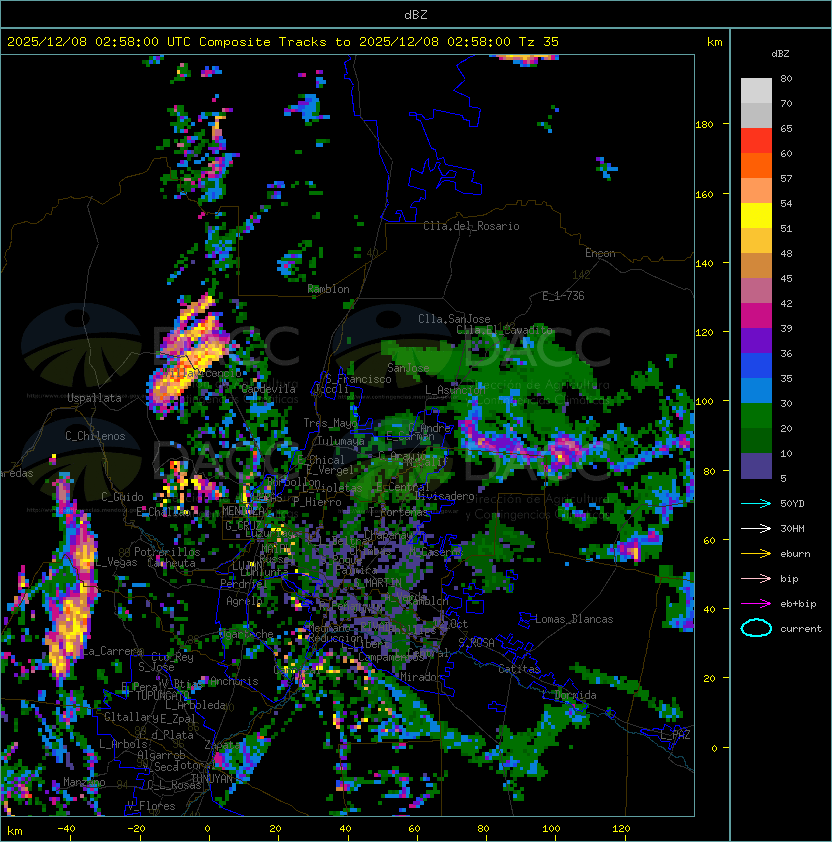Click the eburn legend label
This screenshot has width=832, height=842.
click(795, 554)
